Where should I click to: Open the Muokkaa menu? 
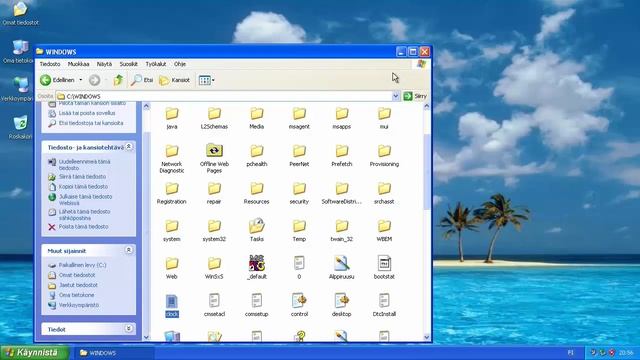[x=78, y=64]
